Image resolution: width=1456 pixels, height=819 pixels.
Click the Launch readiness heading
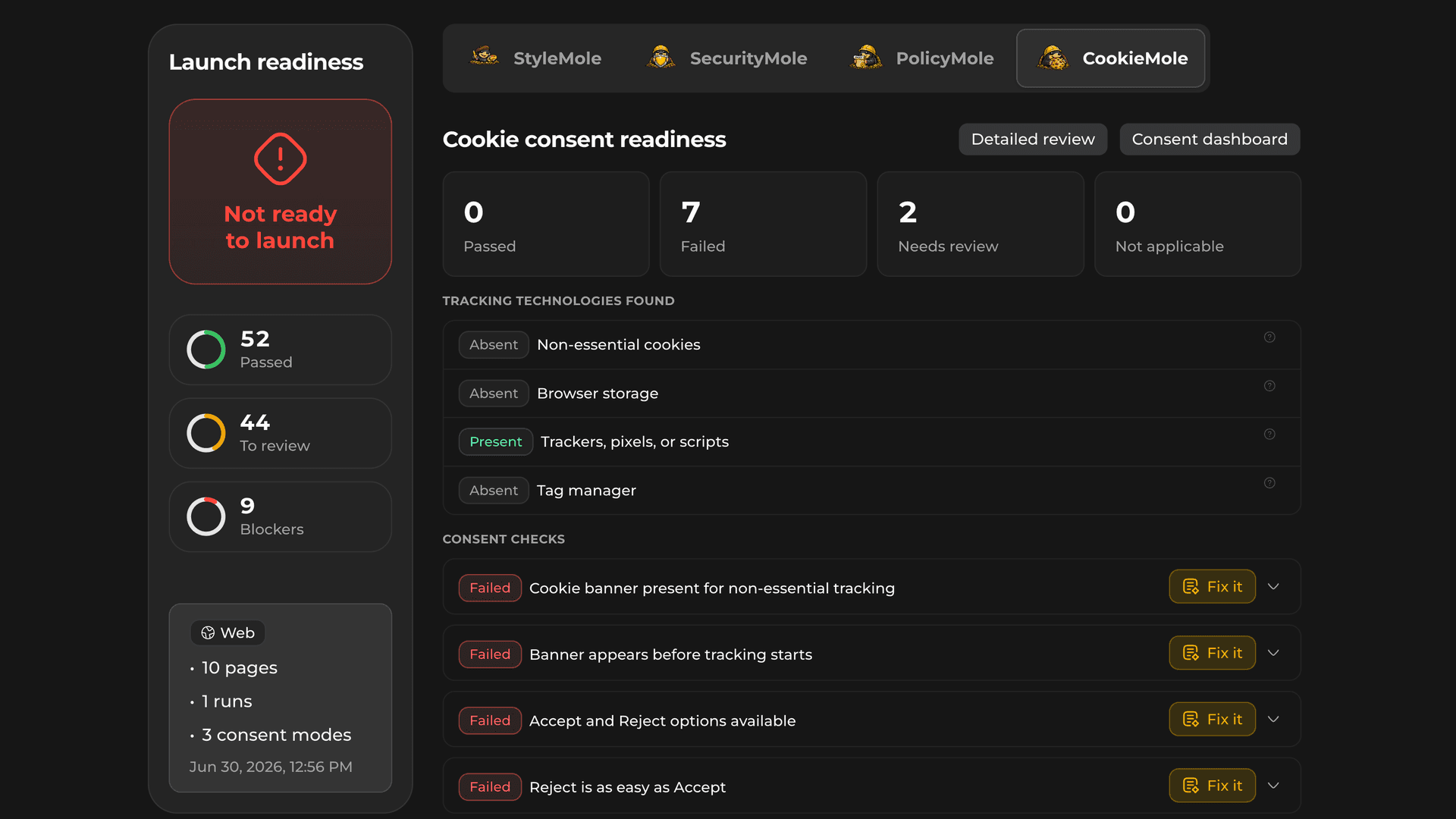[266, 62]
